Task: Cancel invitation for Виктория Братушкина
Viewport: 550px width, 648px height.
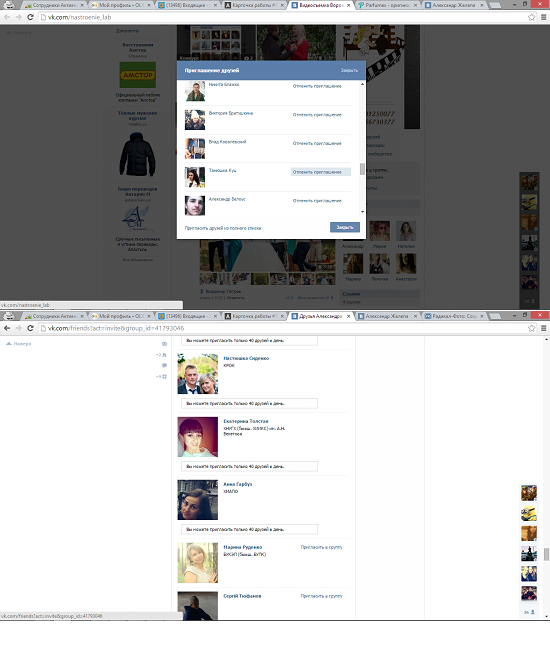Action: click(x=317, y=115)
